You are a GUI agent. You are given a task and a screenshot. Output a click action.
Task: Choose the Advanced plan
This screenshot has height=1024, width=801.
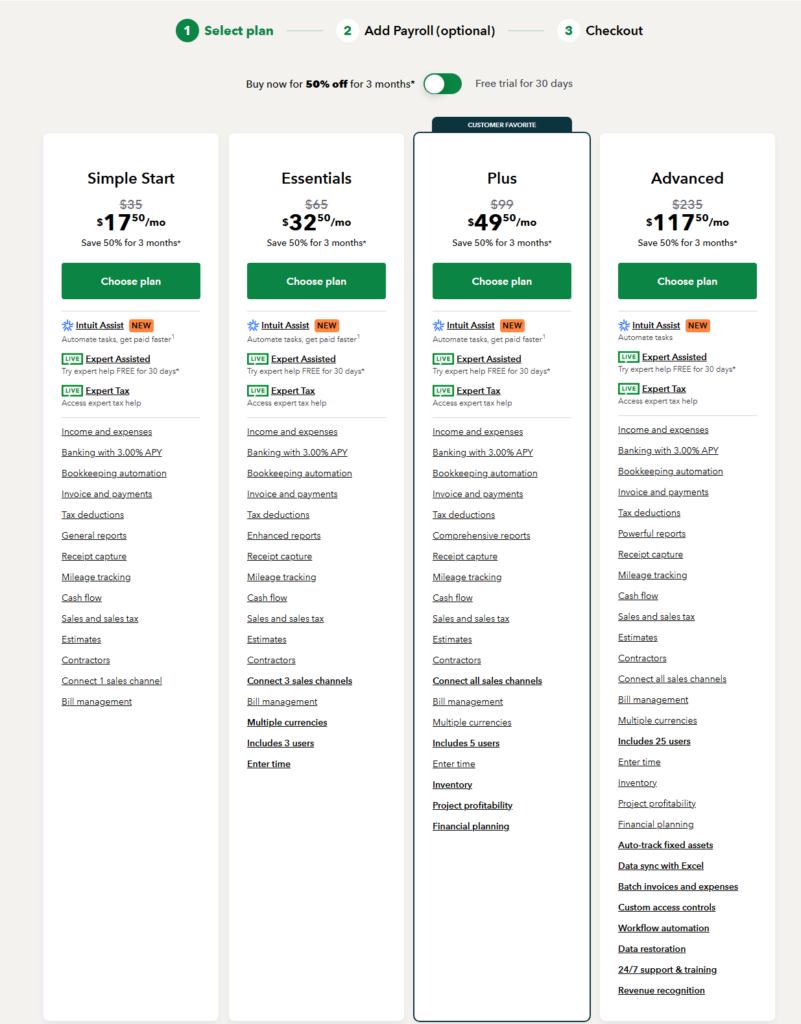pyautogui.click(x=687, y=281)
